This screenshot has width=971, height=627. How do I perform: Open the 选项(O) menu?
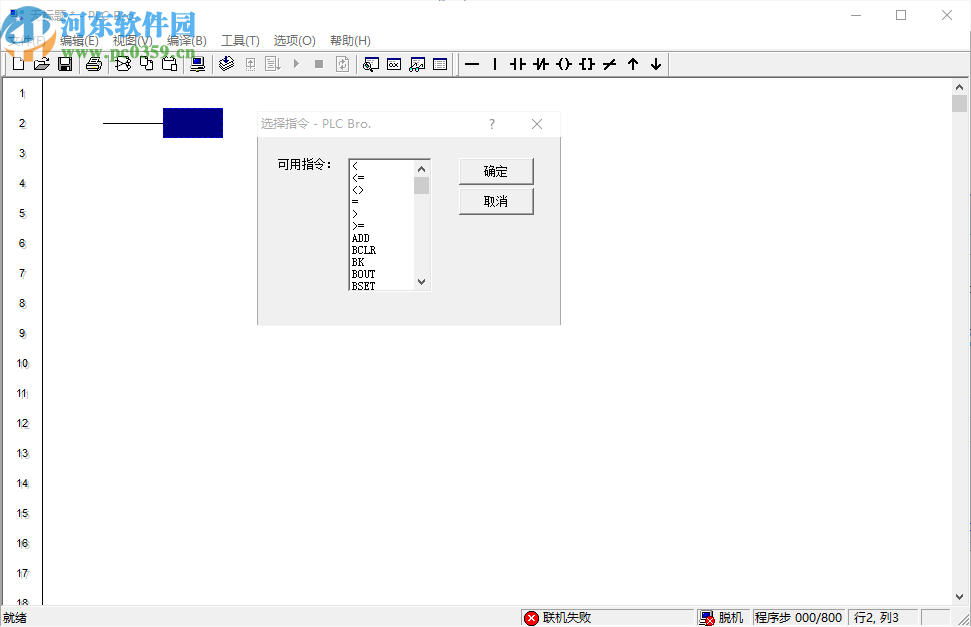click(293, 40)
